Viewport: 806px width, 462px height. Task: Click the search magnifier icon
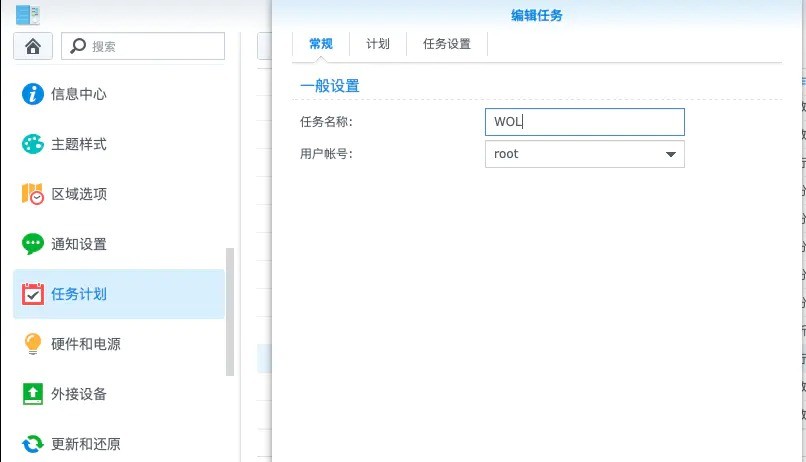pos(78,46)
